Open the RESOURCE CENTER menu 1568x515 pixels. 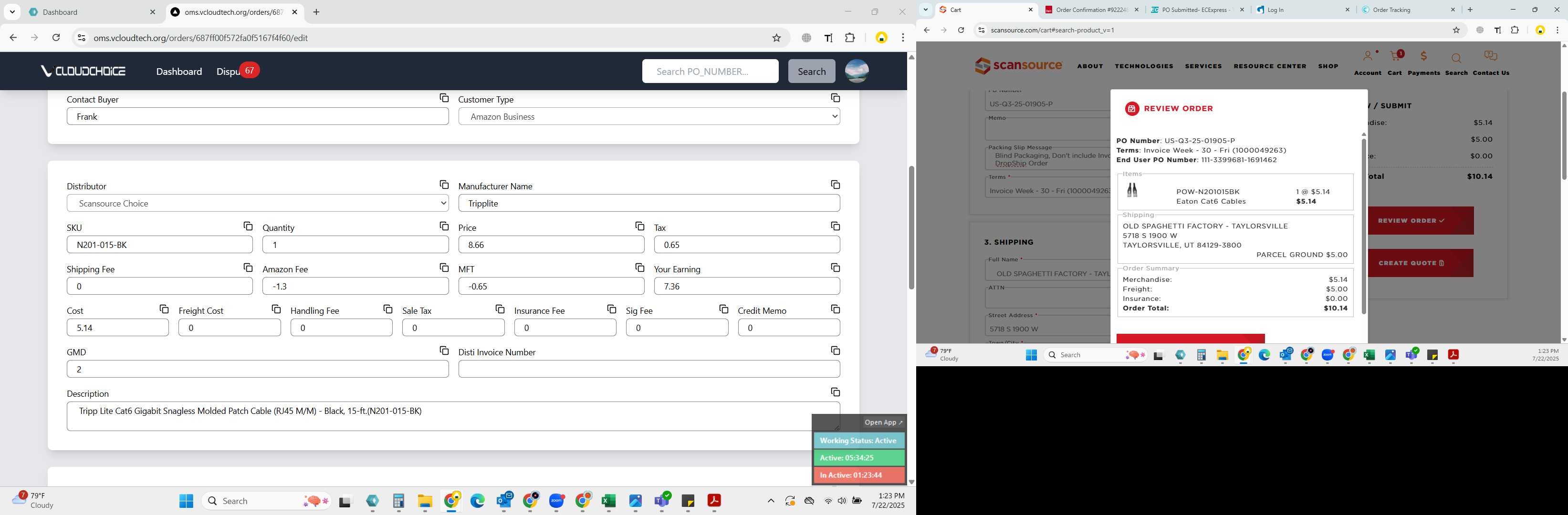coord(1270,66)
